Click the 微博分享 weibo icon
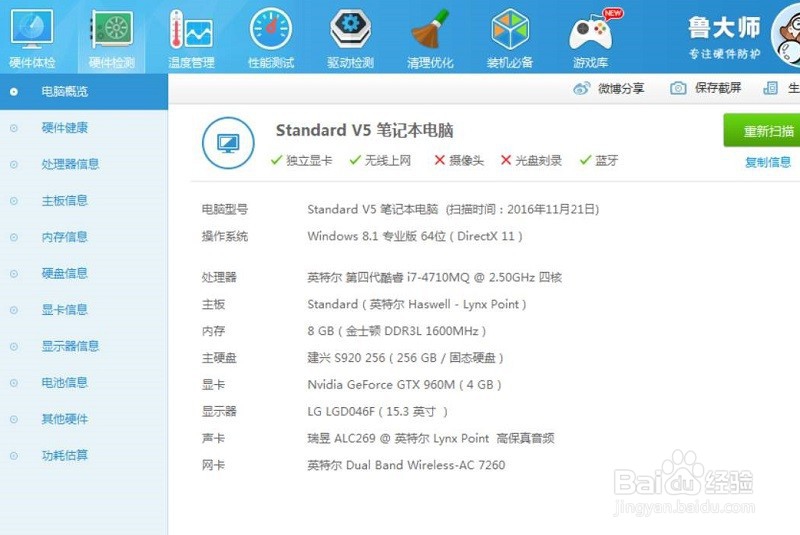 tap(582, 88)
